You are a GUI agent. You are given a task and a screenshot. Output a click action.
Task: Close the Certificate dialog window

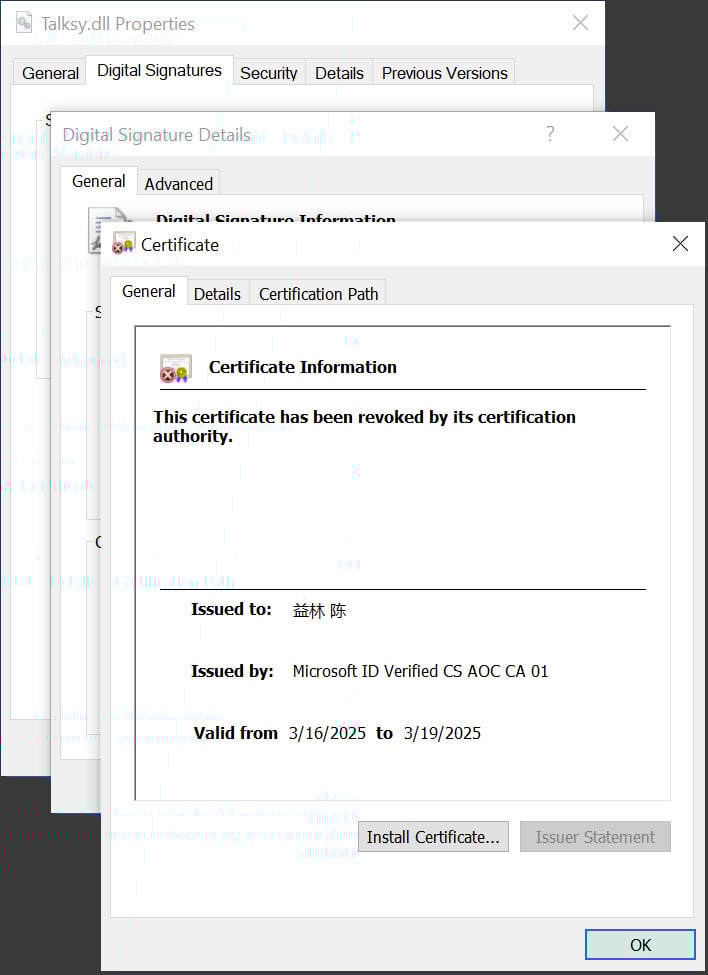tap(681, 244)
